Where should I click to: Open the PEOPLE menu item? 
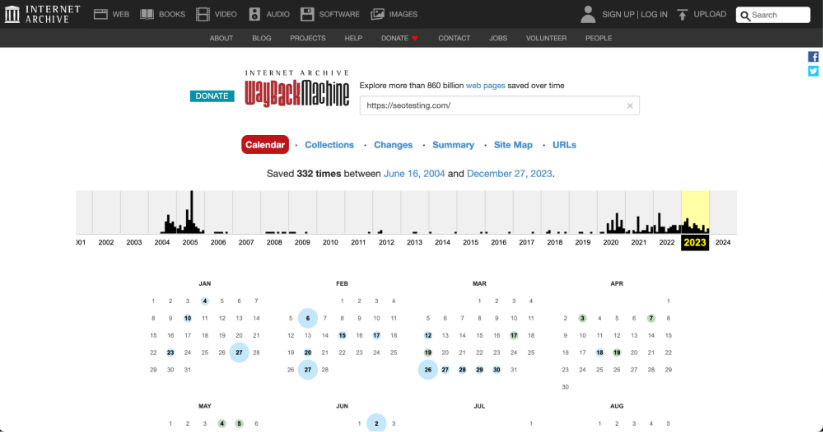tap(598, 38)
